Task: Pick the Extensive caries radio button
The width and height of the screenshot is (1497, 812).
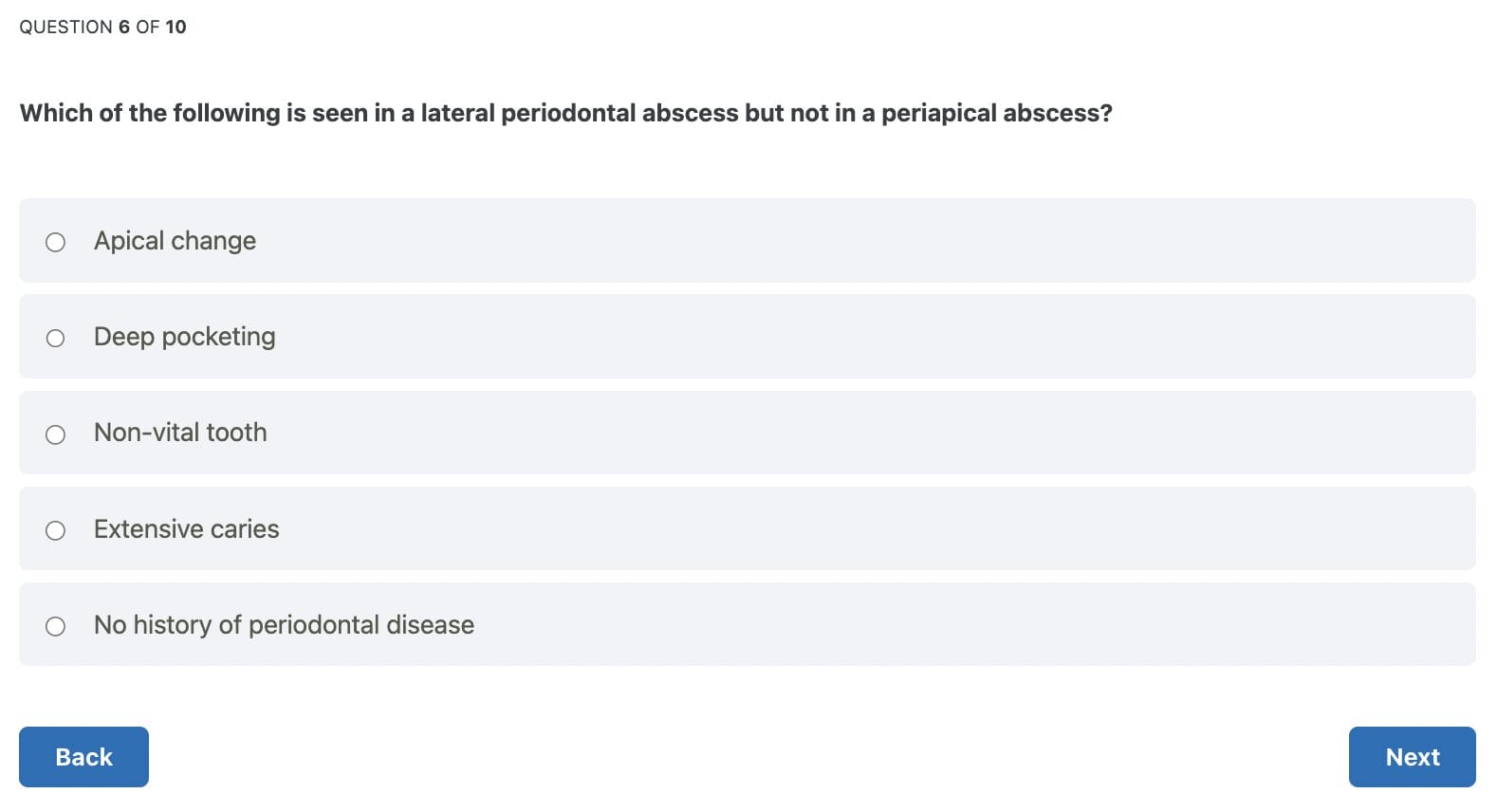Action: click(x=55, y=530)
